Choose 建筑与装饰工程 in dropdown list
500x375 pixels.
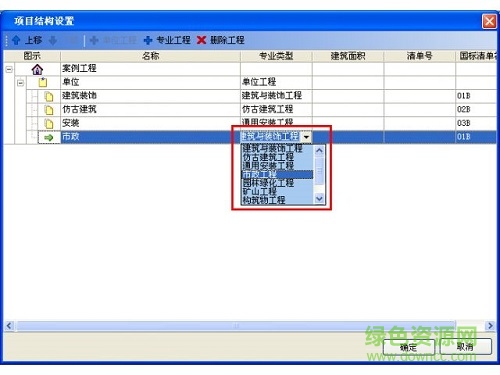point(277,148)
